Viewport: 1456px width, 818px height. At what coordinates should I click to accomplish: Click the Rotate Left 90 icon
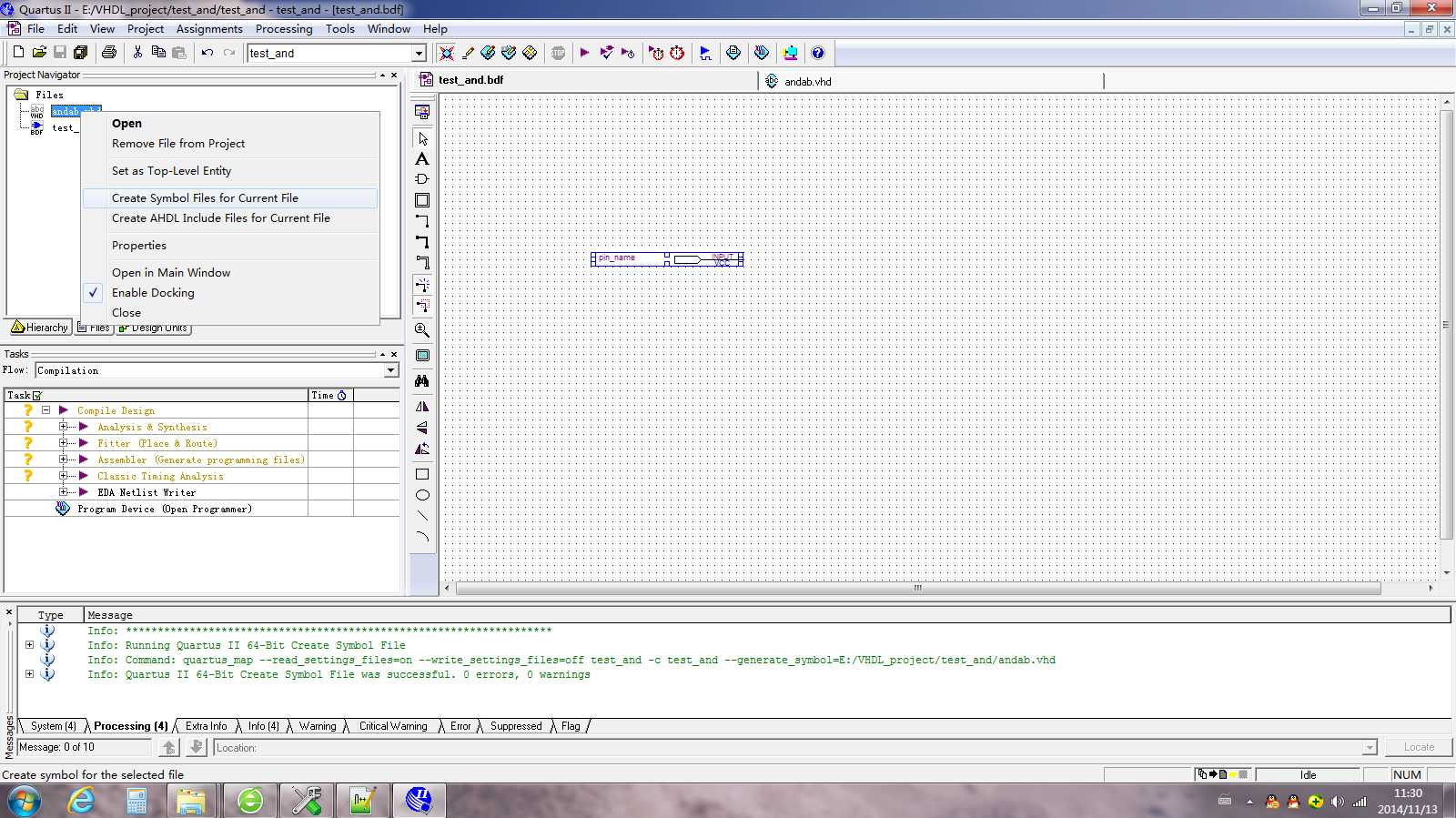pos(422,448)
